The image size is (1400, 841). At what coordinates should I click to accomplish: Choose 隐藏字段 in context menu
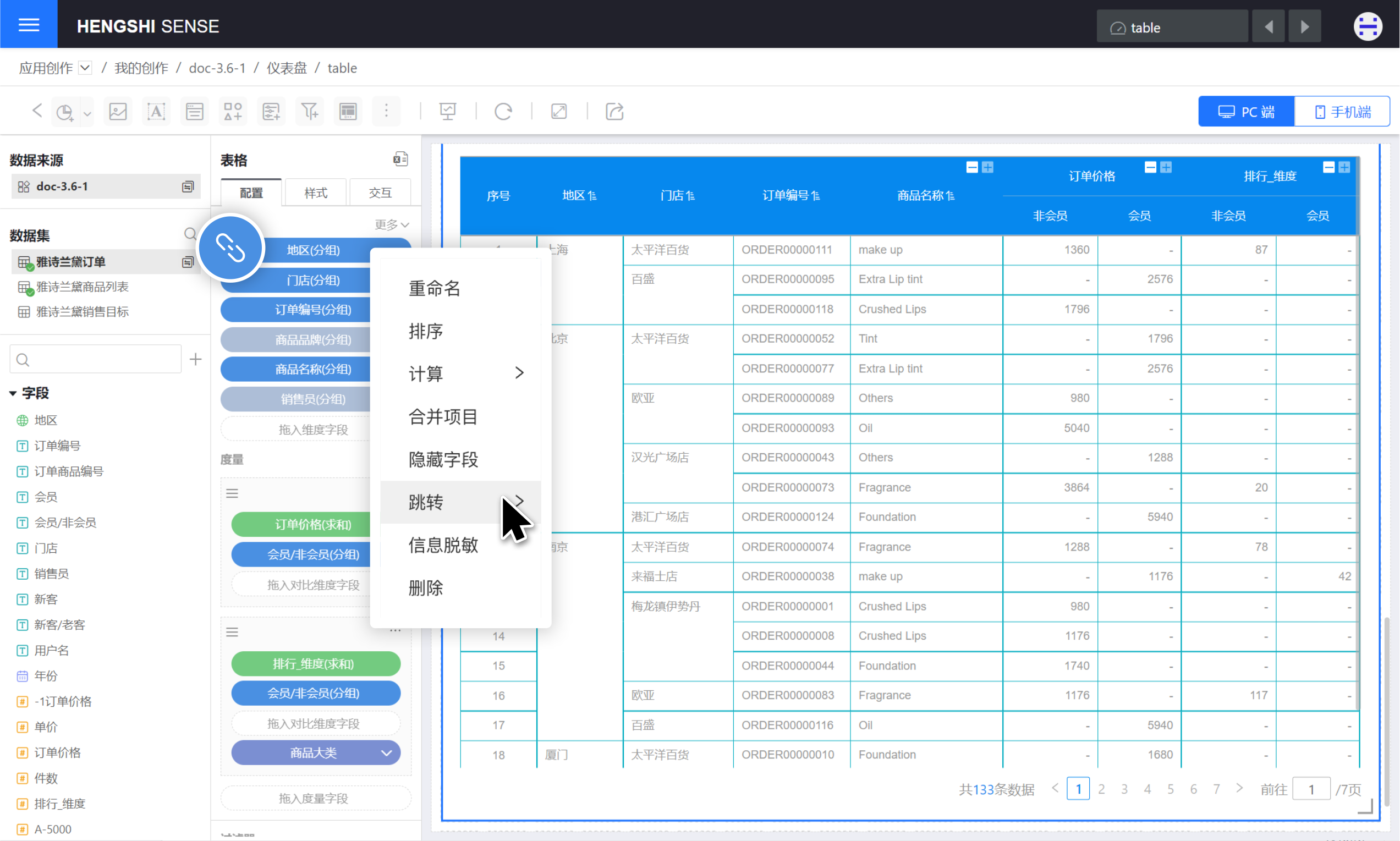[x=460, y=459]
